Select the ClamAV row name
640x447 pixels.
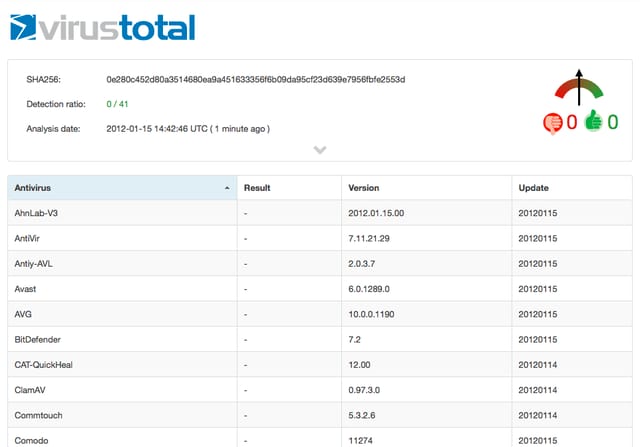pyautogui.click(x=30, y=390)
